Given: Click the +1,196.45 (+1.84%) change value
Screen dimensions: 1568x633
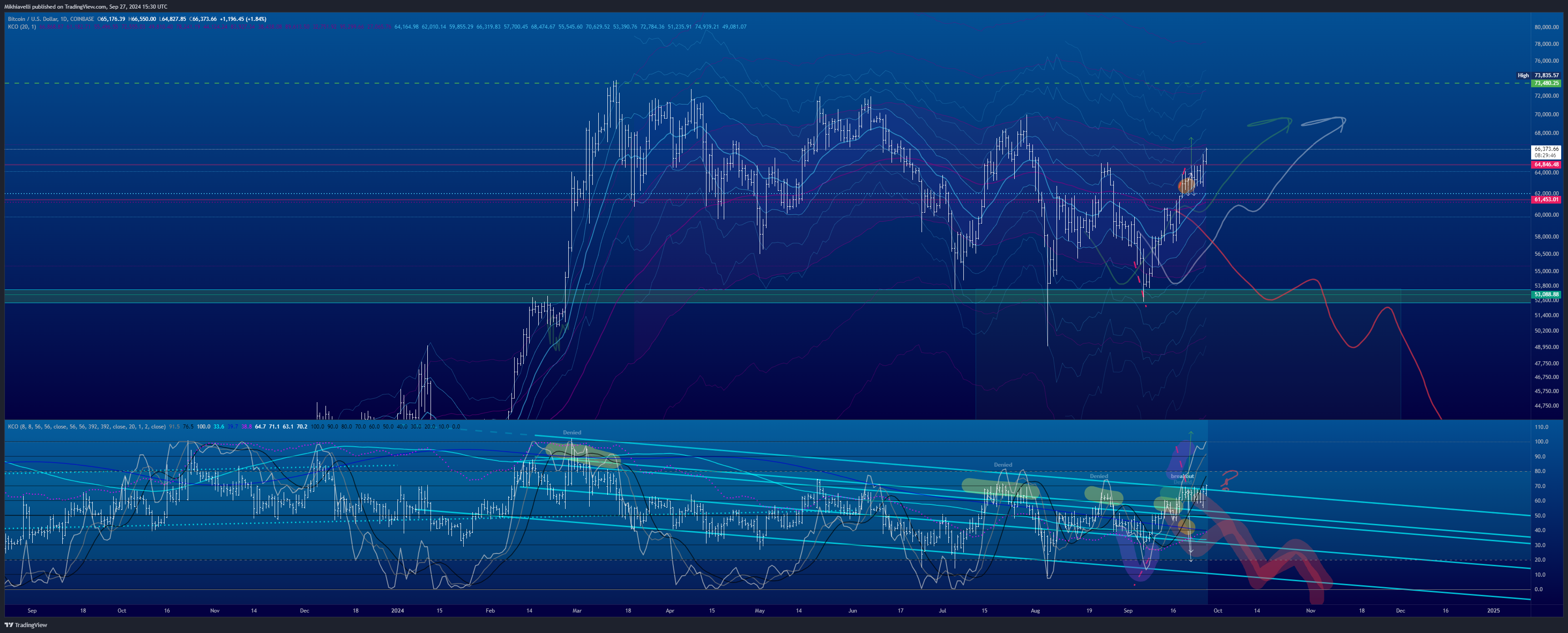Looking at the screenshot, I should (244, 19).
